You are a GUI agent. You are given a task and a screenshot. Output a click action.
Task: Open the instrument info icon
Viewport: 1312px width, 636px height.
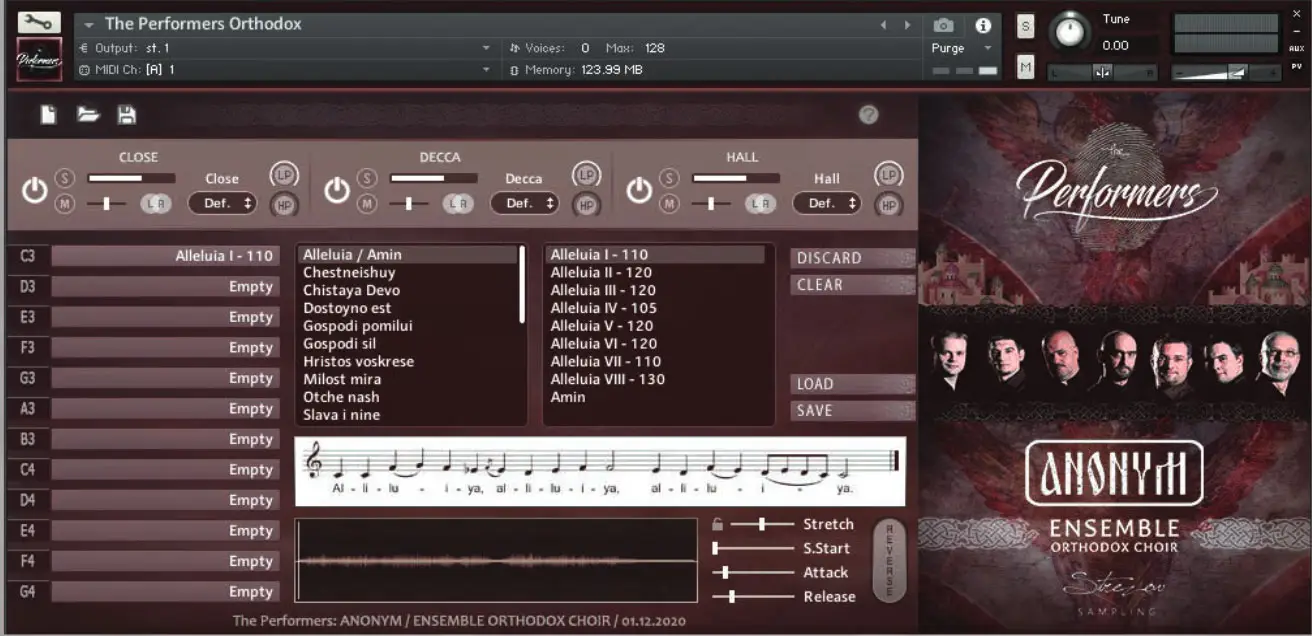click(x=983, y=25)
